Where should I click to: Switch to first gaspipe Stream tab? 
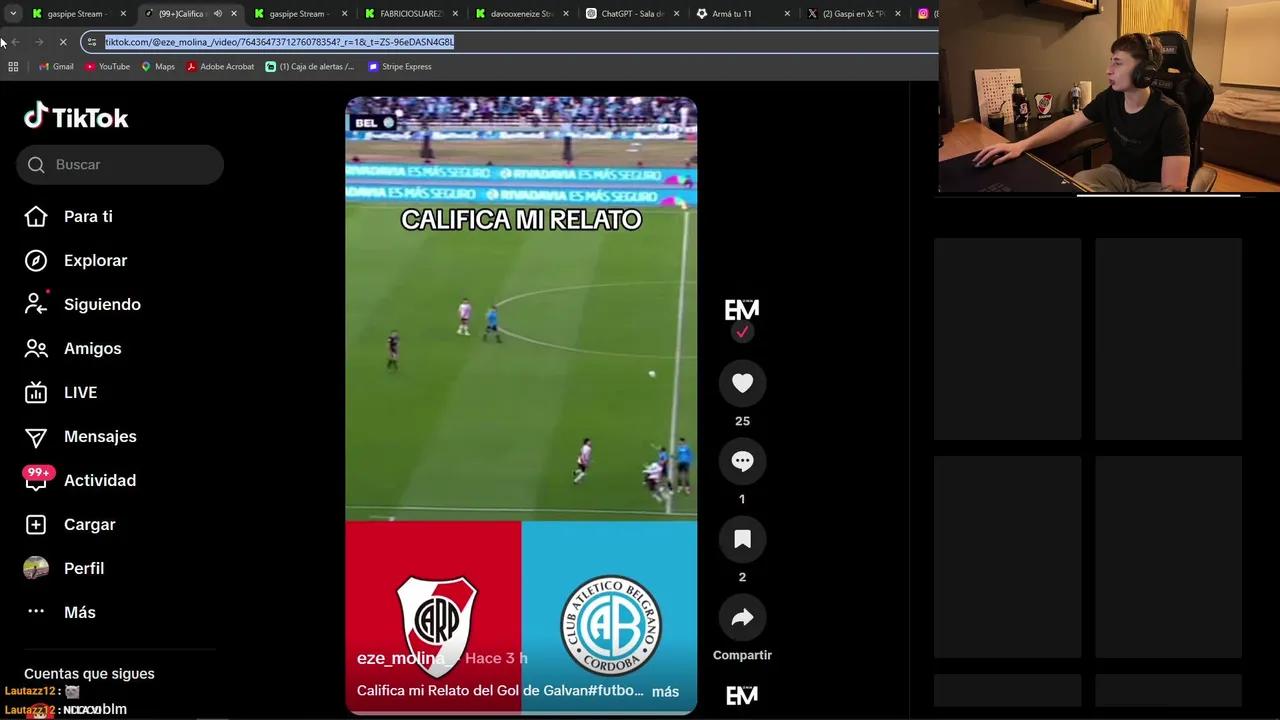pos(78,14)
